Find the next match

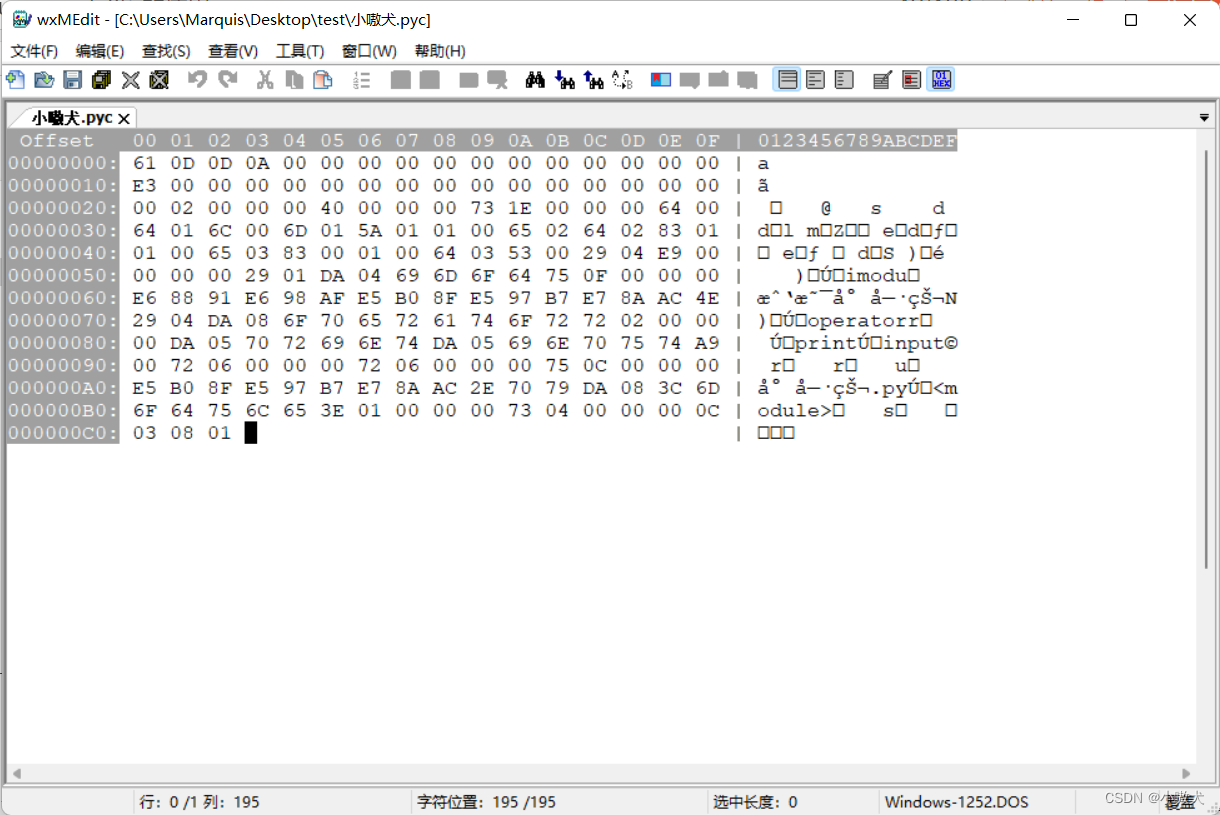coord(565,80)
